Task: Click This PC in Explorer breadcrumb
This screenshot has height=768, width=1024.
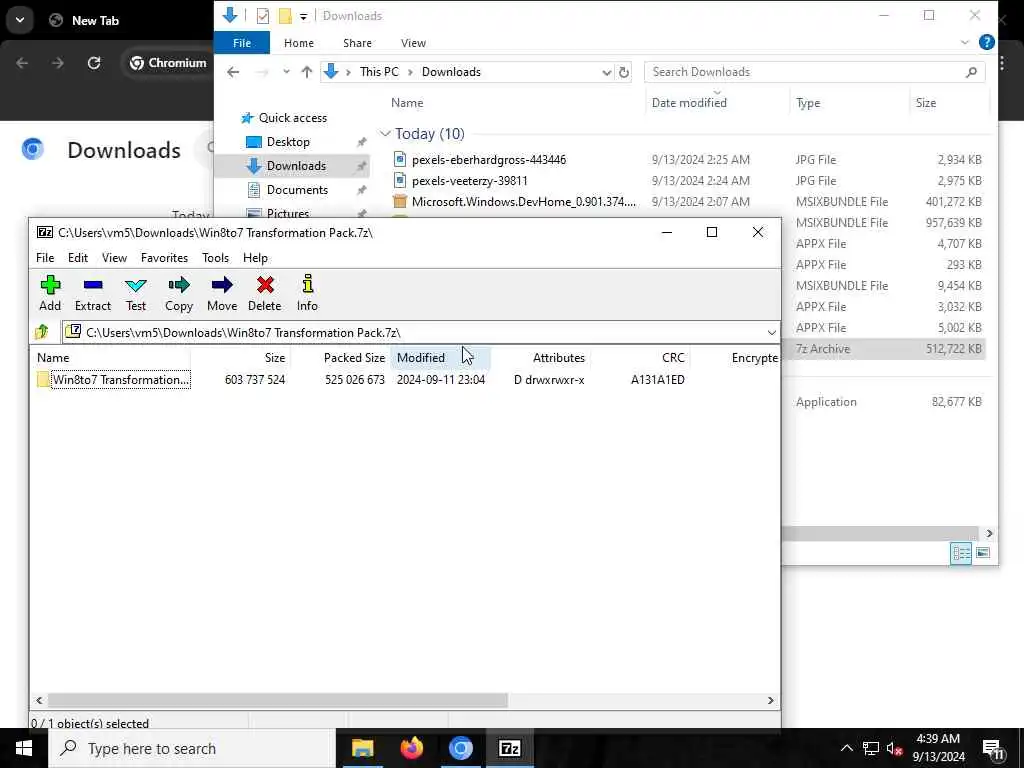Action: click(379, 72)
